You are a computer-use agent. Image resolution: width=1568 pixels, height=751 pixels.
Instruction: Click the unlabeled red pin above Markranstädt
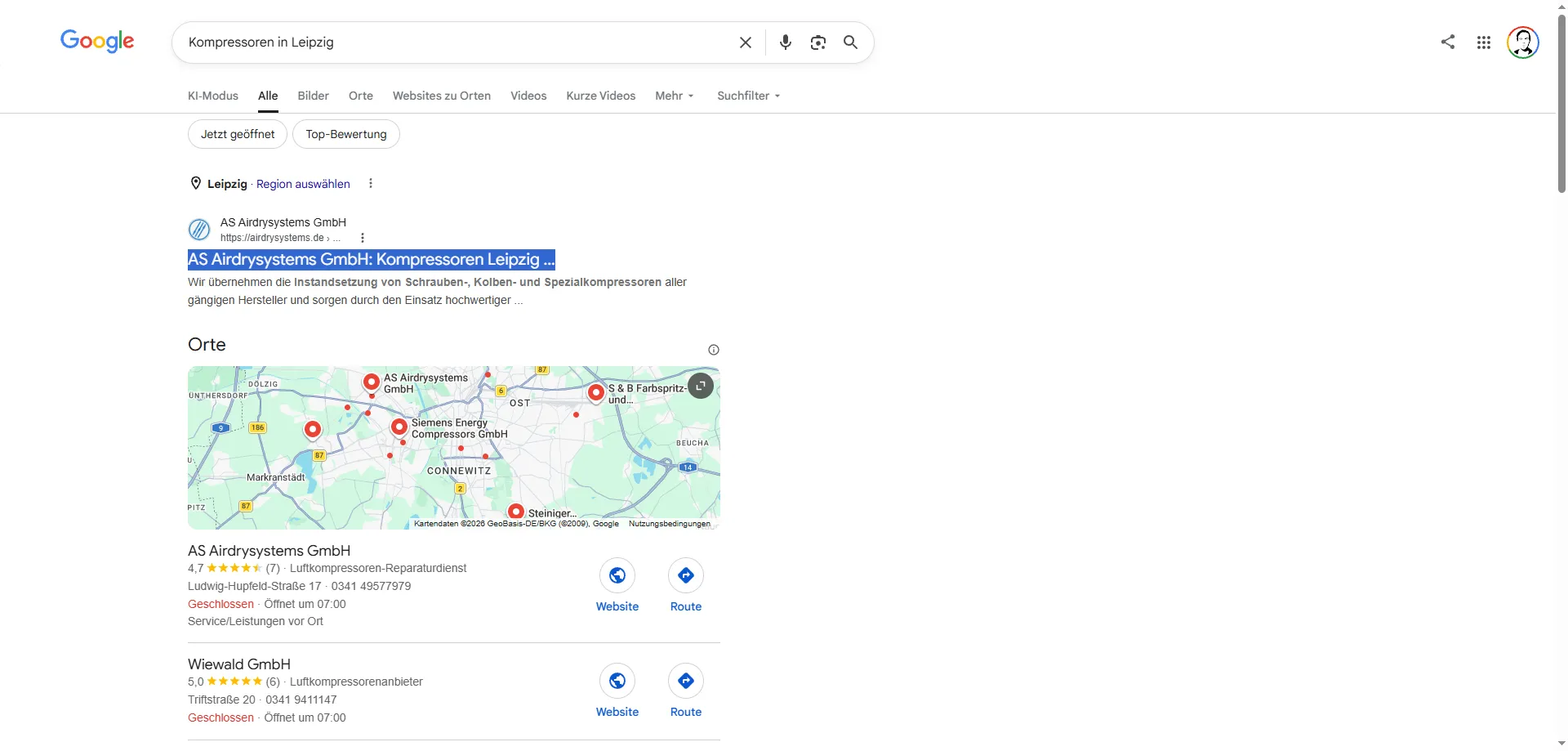(312, 429)
